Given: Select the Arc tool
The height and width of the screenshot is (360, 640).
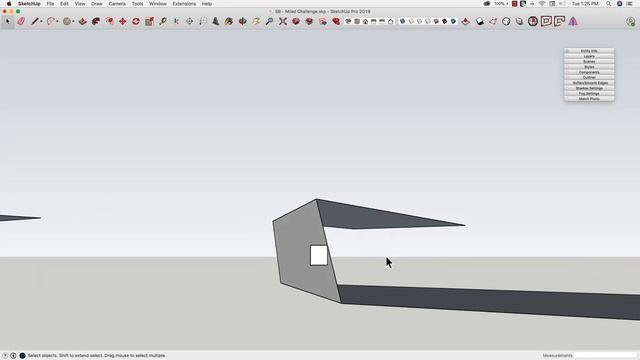Looking at the screenshot, I should (50, 21).
